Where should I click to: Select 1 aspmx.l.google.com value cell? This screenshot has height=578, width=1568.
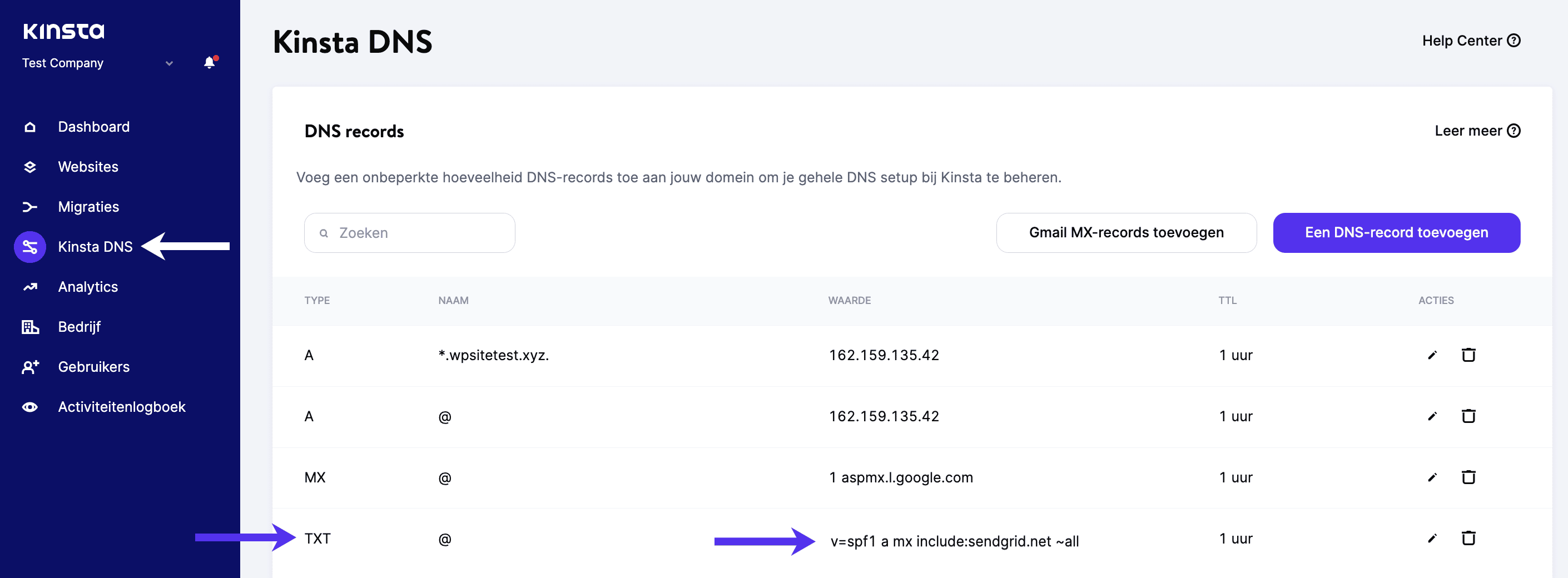click(901, 477)
